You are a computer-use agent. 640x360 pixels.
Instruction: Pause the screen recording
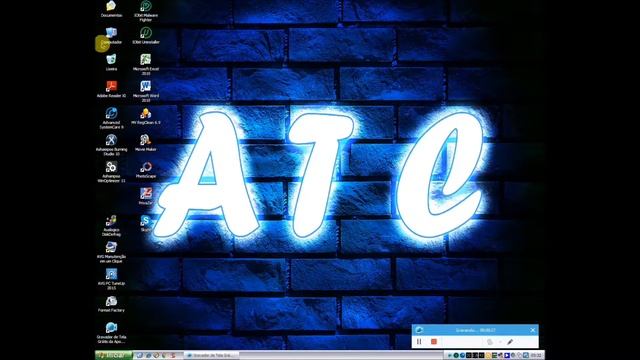(x=419, y=342)
